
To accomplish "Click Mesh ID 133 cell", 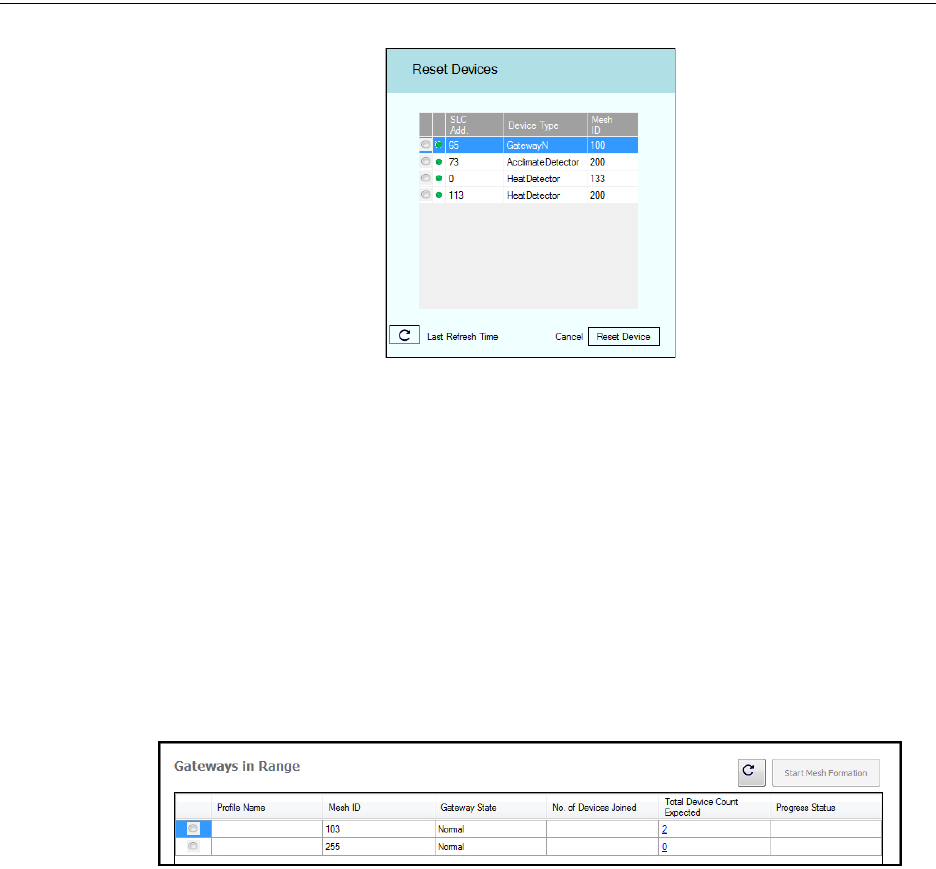I will click(612, 178).
